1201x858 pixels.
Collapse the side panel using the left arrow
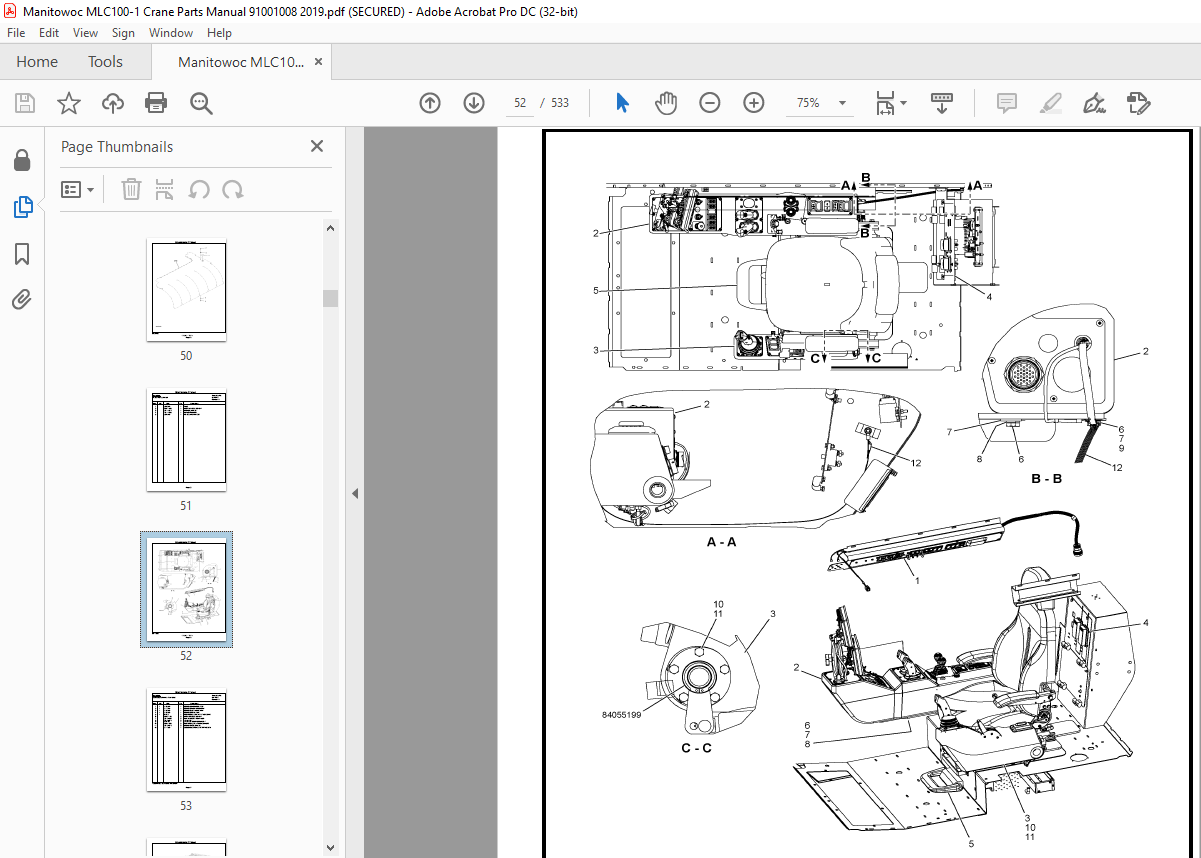[354, 493]
